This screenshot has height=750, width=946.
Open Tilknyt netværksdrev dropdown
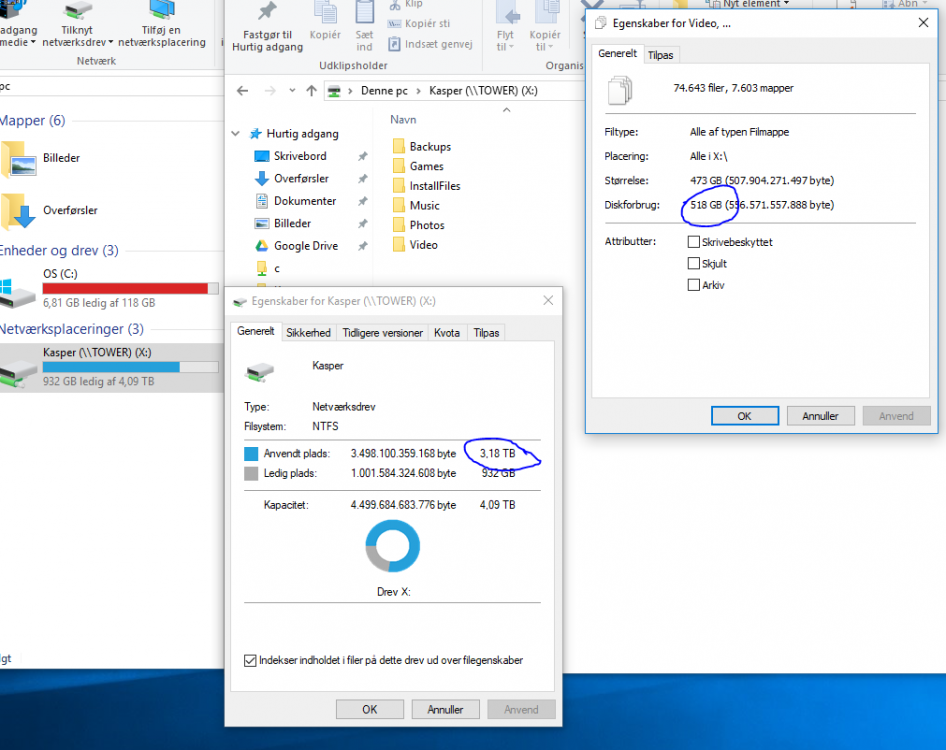click(77, 36)
